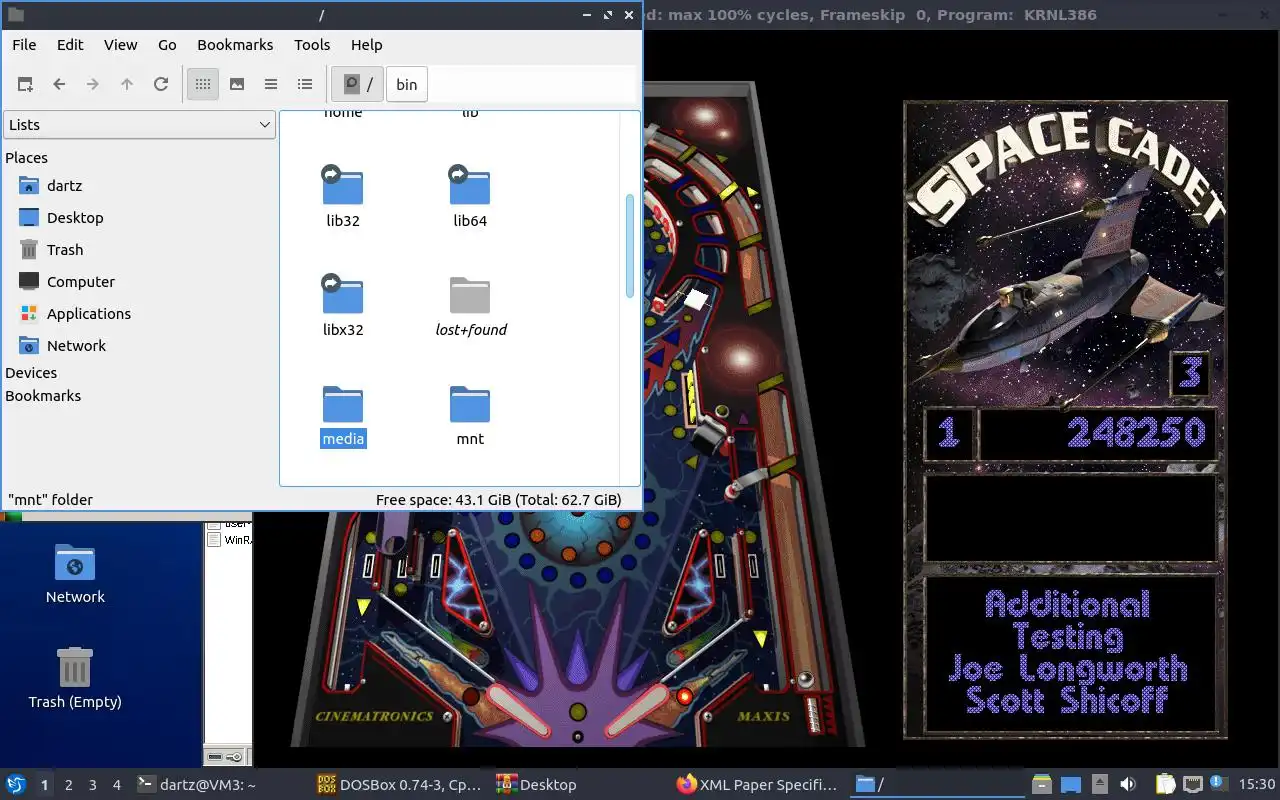The height and width of the screenshot is (800, 1280).
Task: Click the root "/" path button
Action: pyautogui.click(x=358, y=85)
